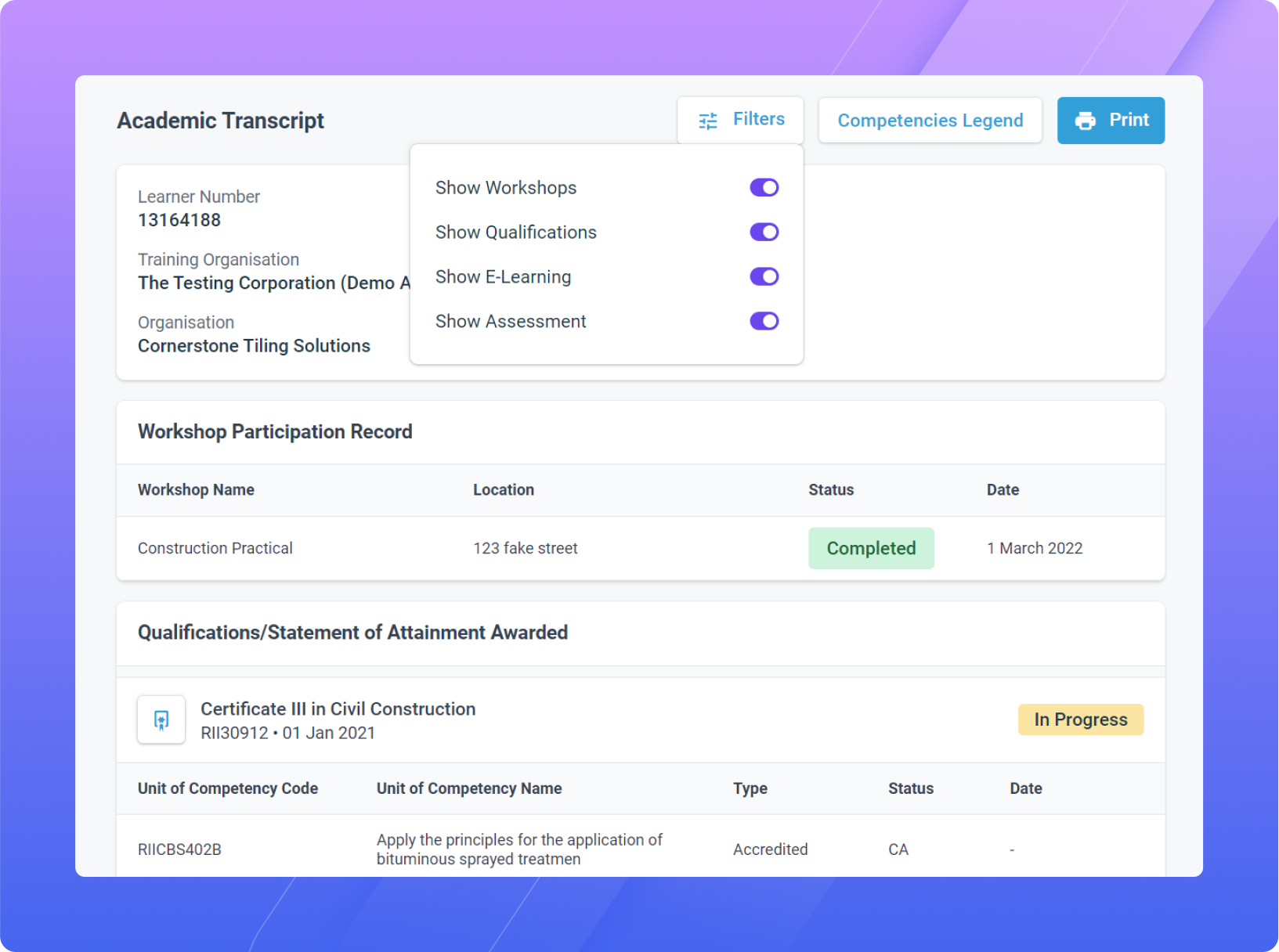Turn off Show Qualifications
The image size is (1279, 952).
(764, 232)
